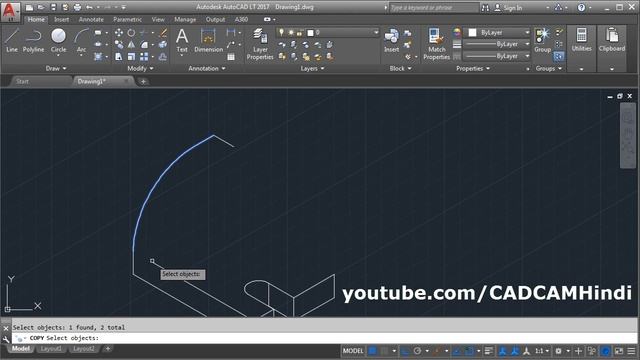Toggle the drawing grid display

(373, 351)
